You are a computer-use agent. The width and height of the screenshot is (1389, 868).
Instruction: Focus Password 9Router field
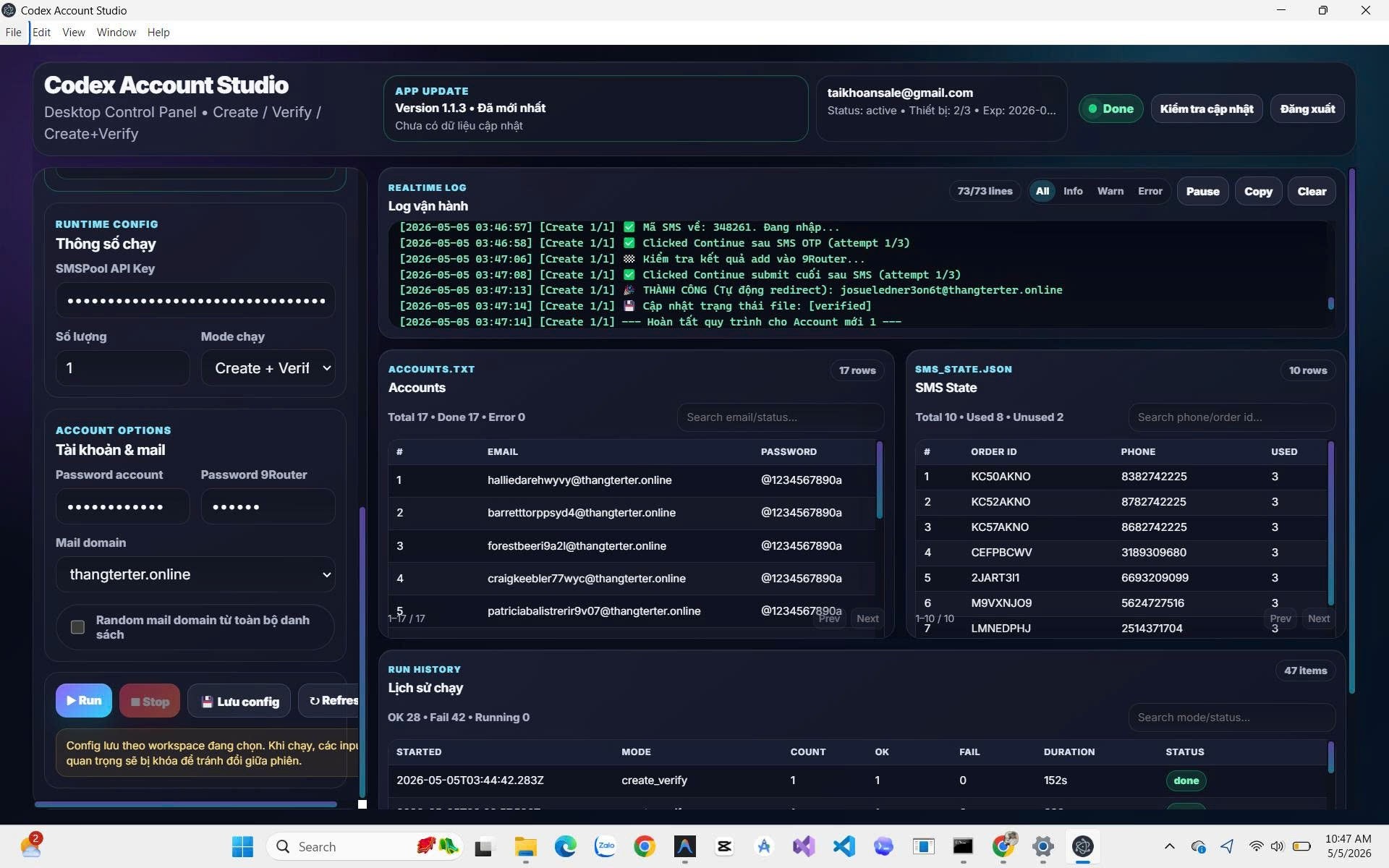(x=268, y=506)
